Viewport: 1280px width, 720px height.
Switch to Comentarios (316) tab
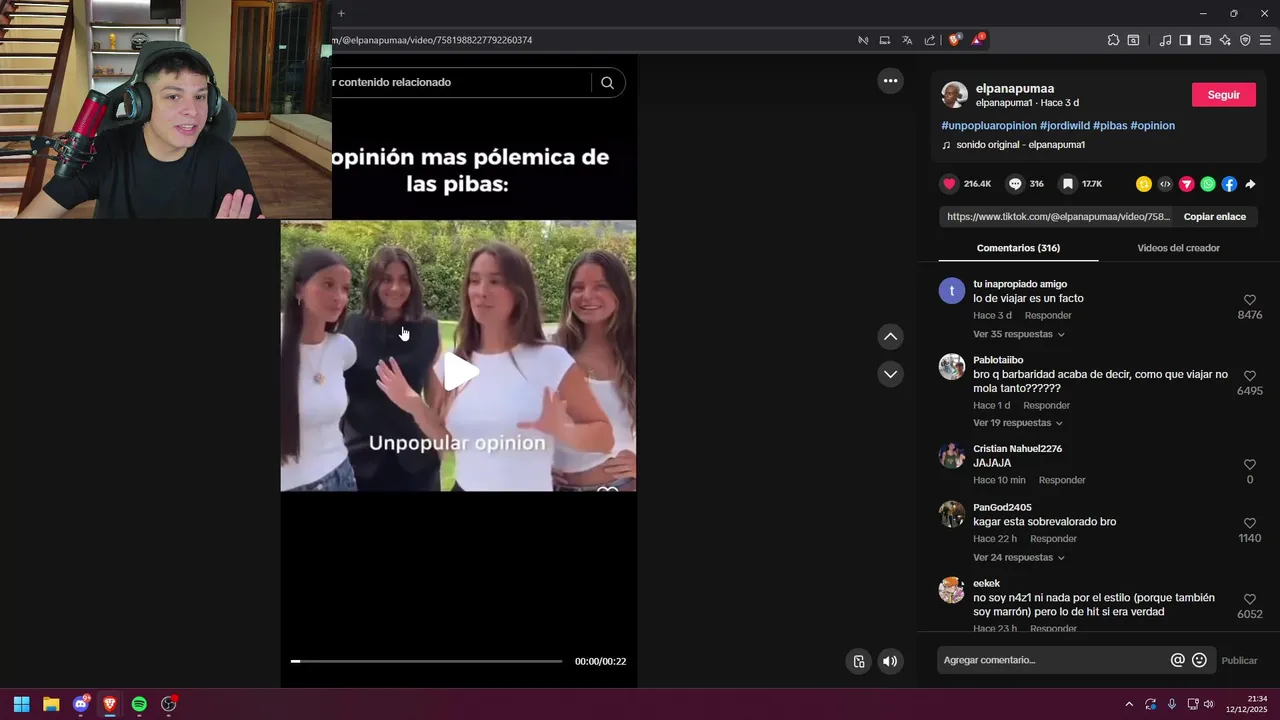(1018, 248)
